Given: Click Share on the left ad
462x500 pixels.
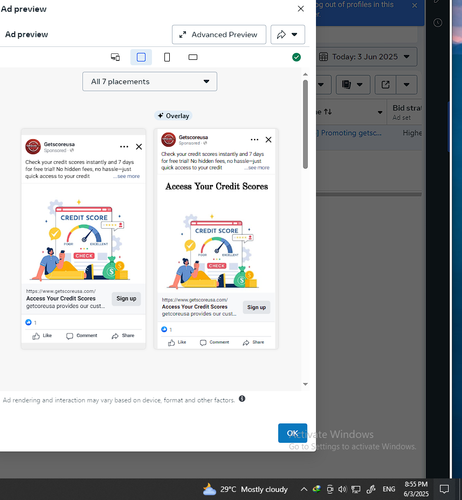Looking at the screenshot, I should [123, 336].
